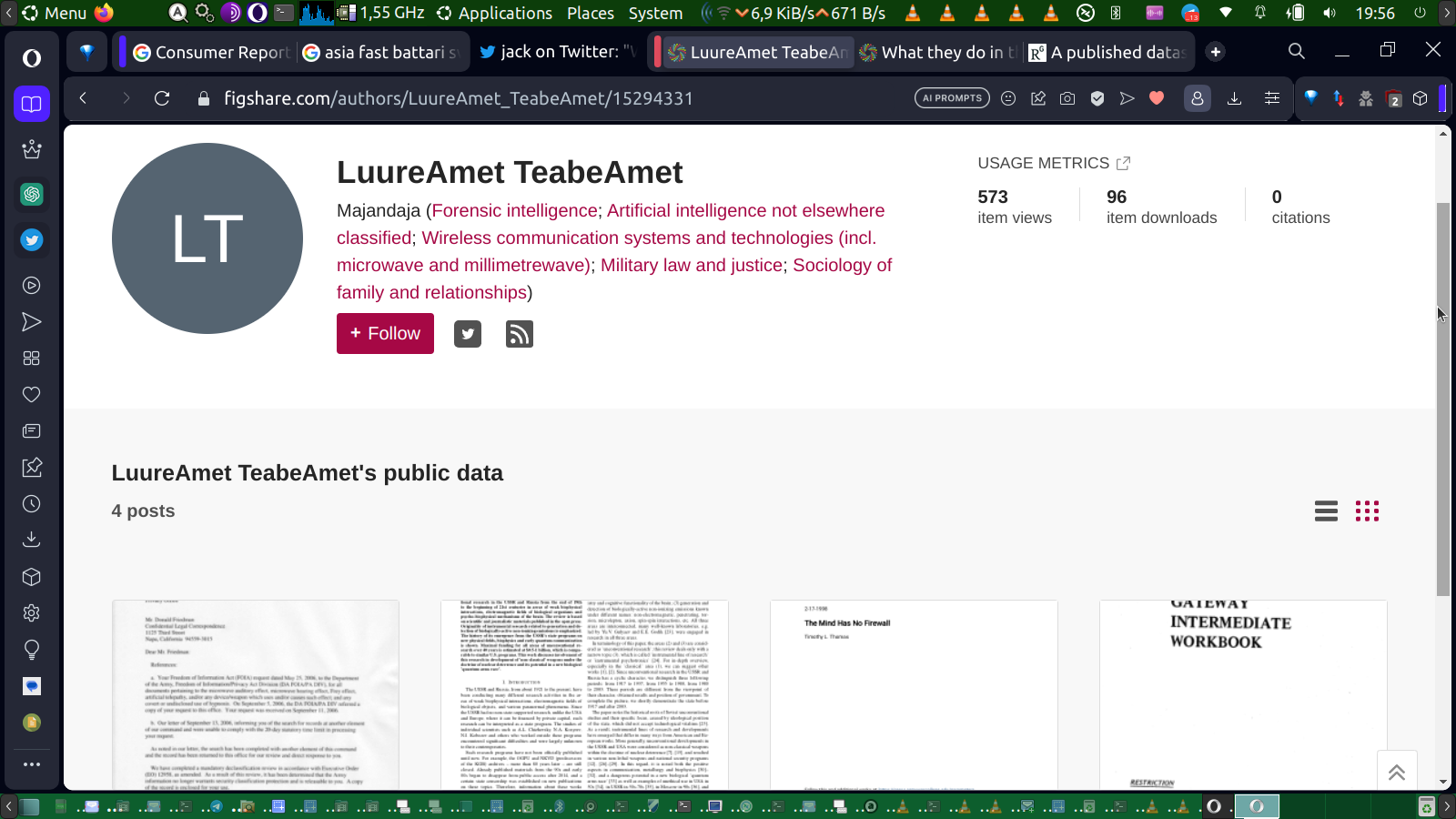
Task: Search tabs with the magnifier icon
Action: (1297, 52)
